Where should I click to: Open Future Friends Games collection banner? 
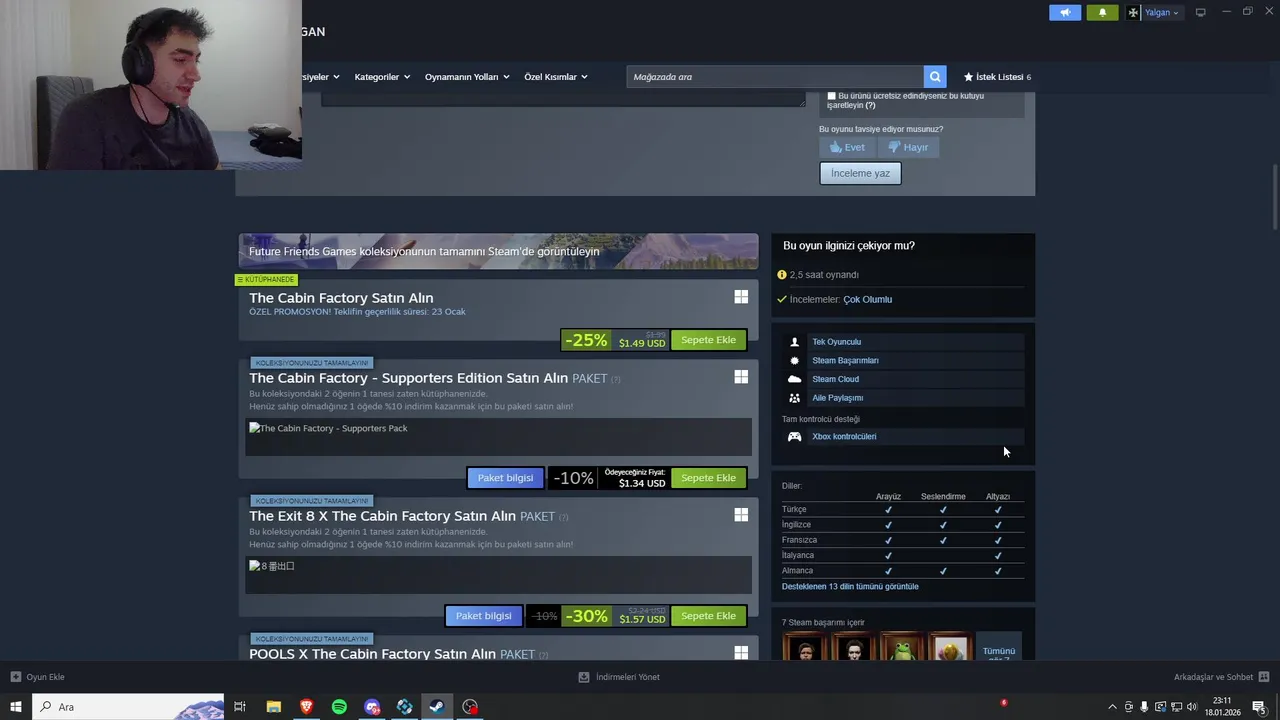[498, 251]
